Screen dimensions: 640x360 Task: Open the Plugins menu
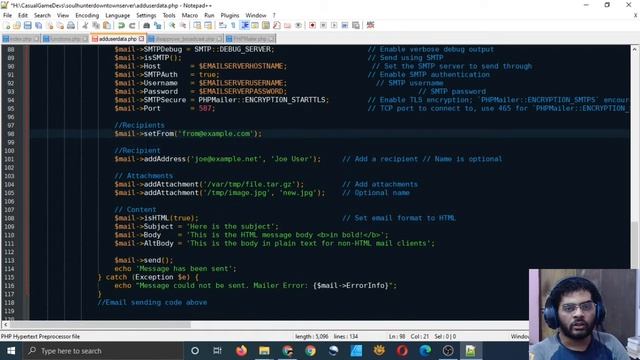(230, 15)
